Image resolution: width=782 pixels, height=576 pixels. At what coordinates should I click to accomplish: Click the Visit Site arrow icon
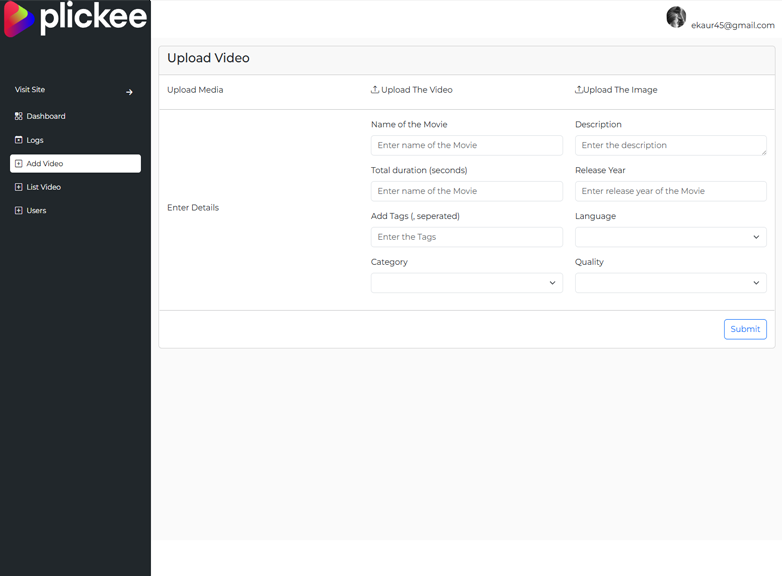coord(129,92)
